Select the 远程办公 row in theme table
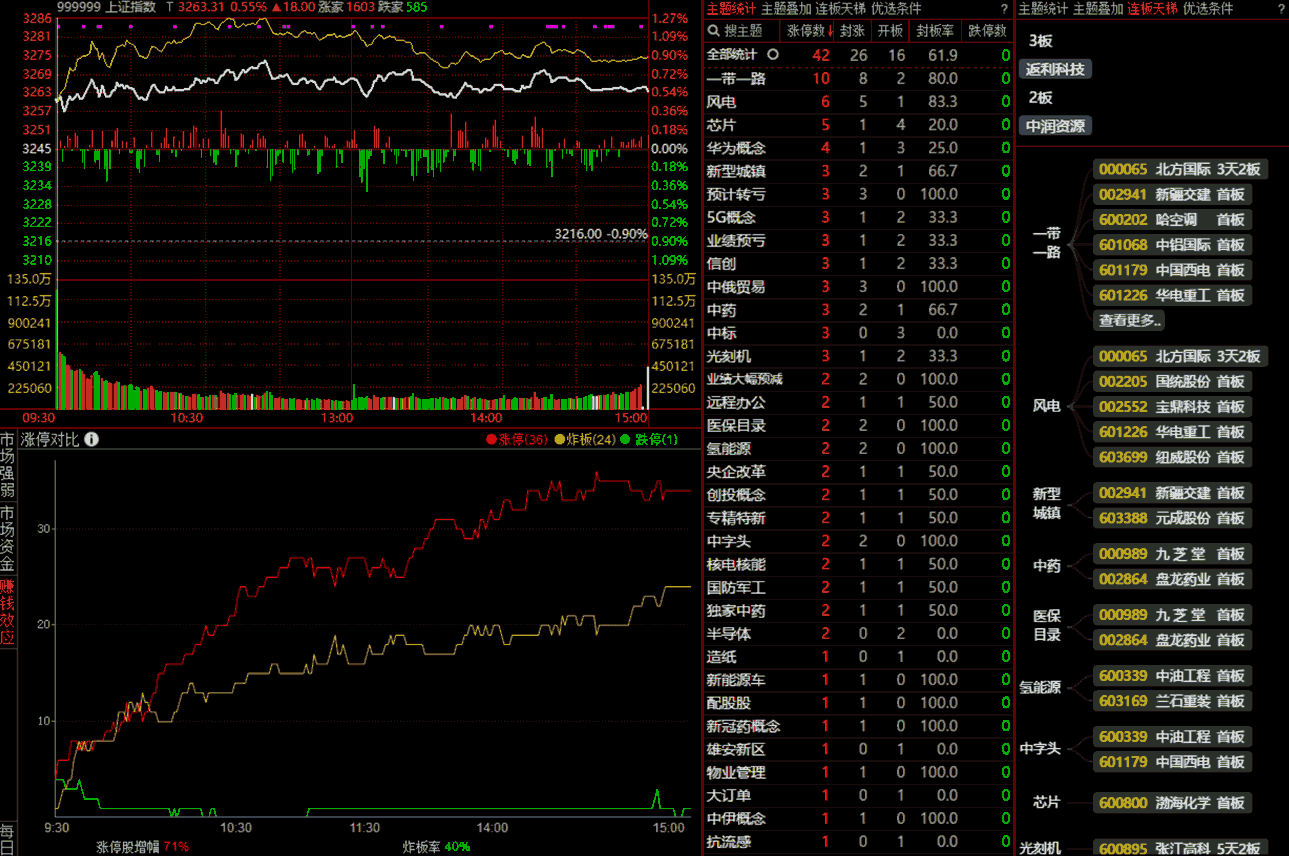The image size is (1289, 856). pos(858,402)
